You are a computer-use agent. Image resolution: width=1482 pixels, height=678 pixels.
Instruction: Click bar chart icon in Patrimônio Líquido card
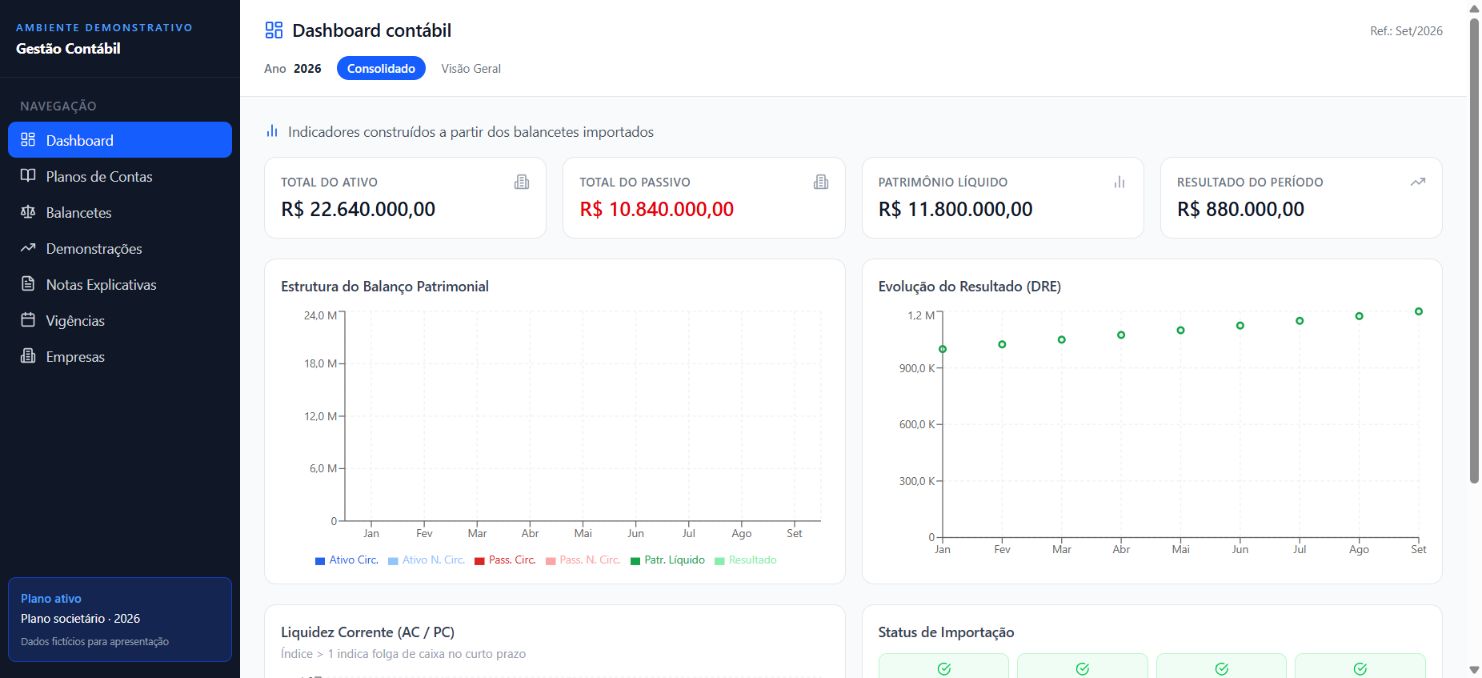click(1119, 182)
